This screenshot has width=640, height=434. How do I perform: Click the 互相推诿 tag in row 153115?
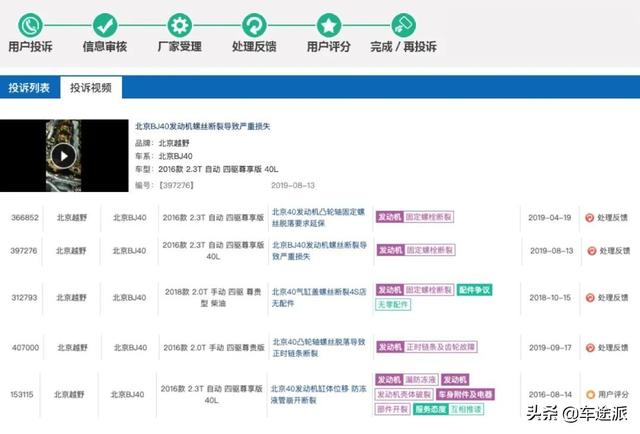(x=466, y=409)
